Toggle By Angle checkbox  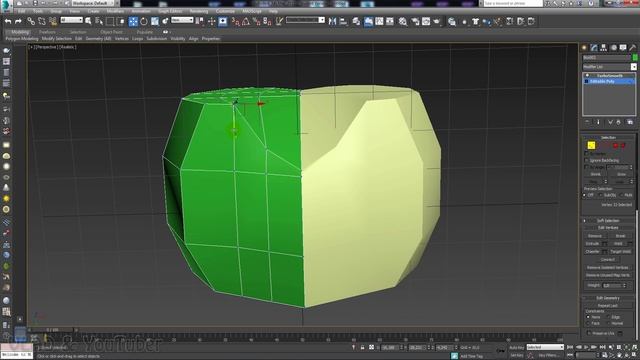point(587,167)
